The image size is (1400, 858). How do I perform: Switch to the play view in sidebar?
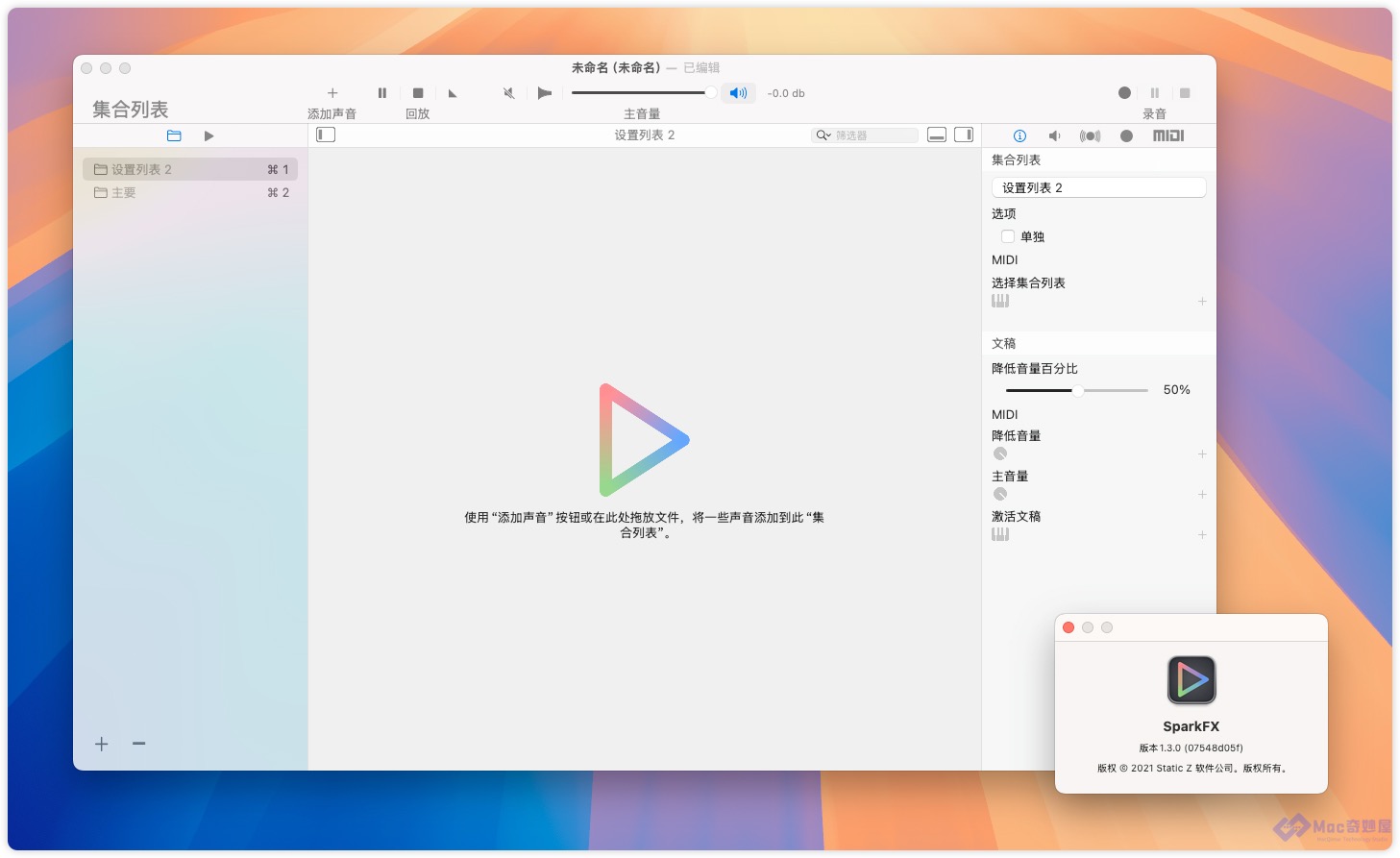[x=209, y=135]
